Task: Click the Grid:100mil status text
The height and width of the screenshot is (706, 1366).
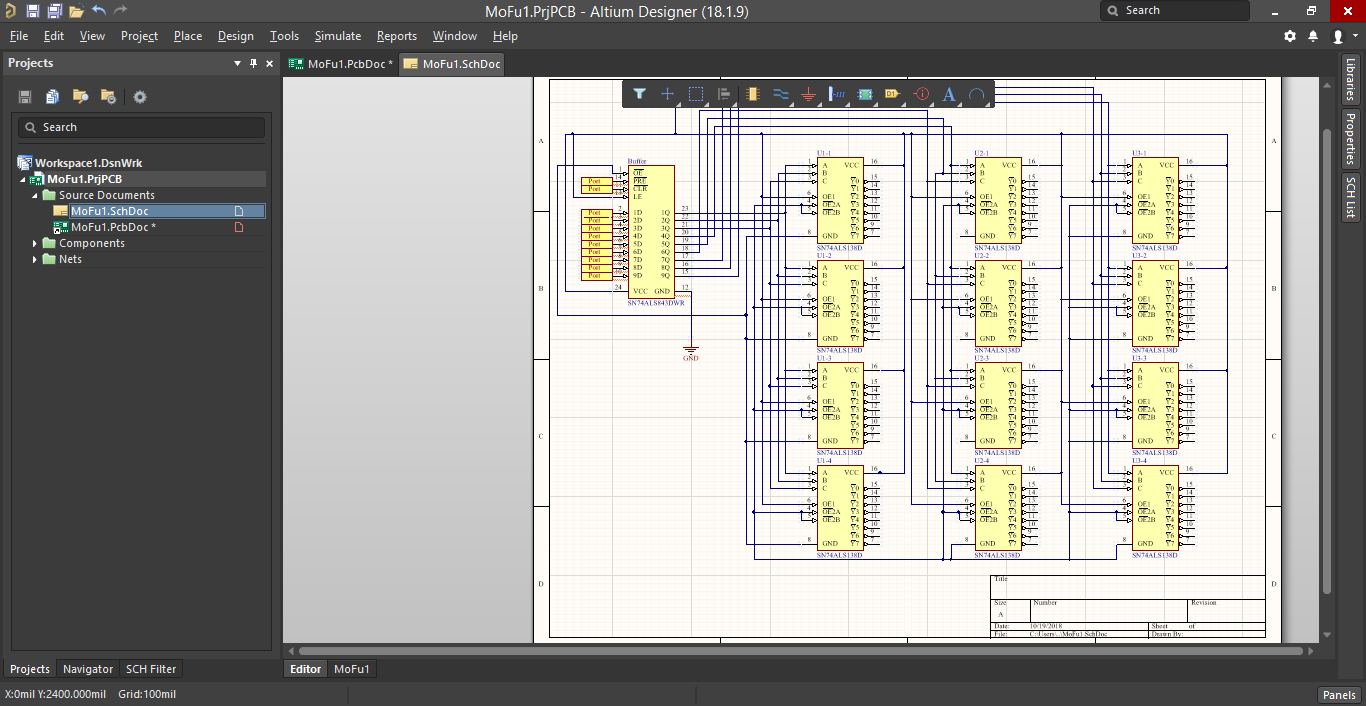Action: pos(147,694)
